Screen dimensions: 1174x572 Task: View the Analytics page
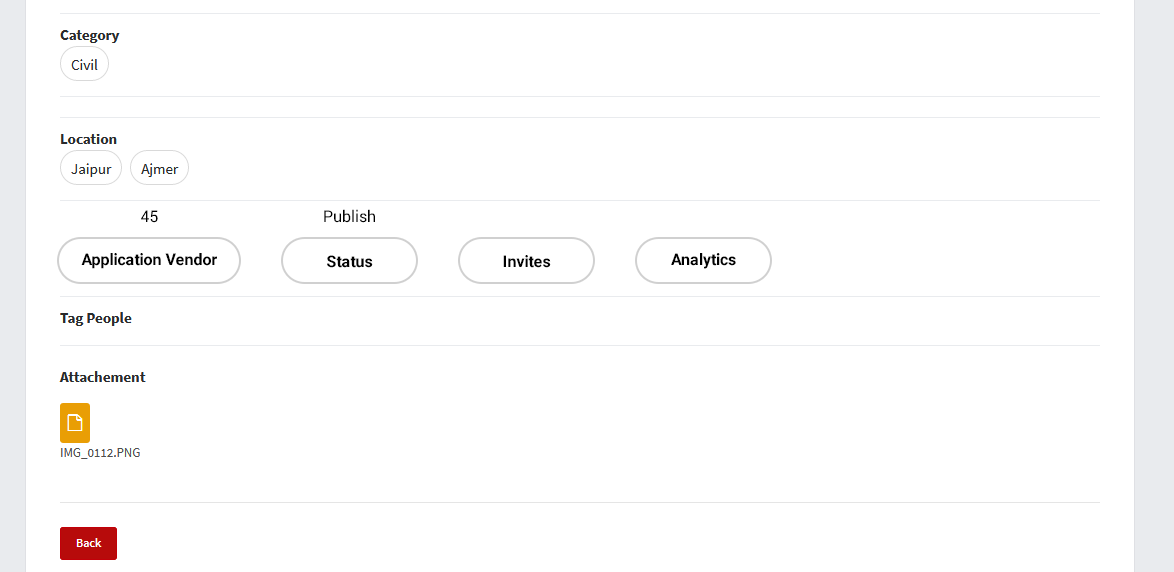(x=703, y=260)
